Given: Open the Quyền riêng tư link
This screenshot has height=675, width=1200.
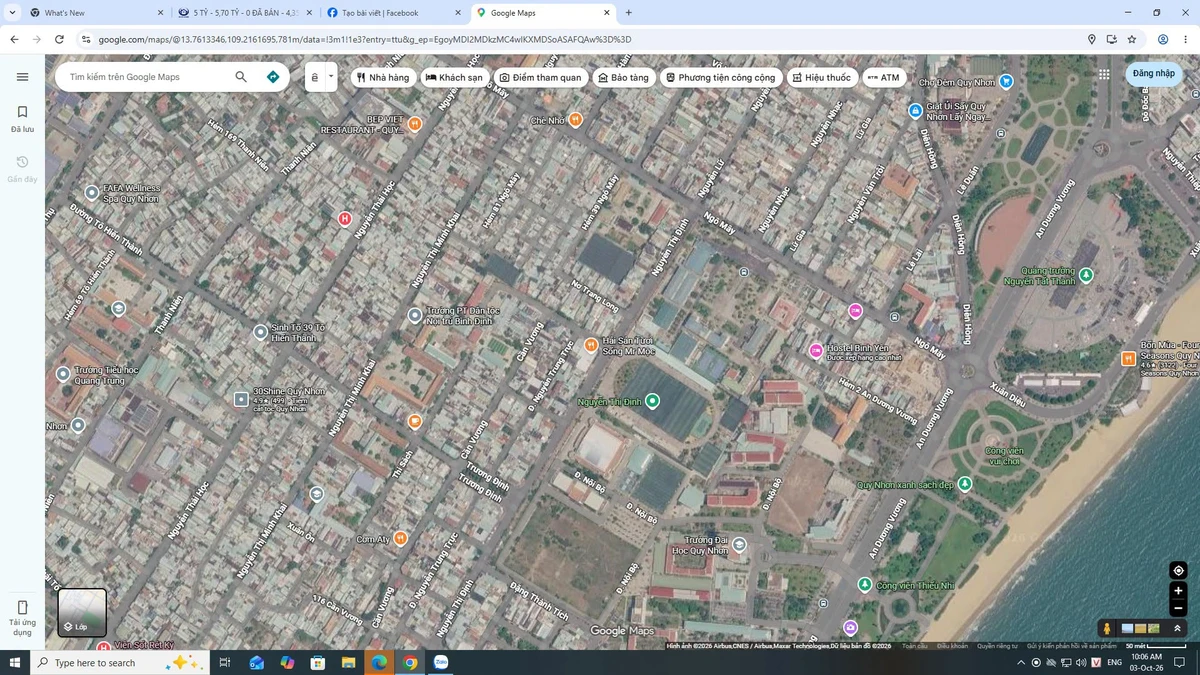Looking at the screenshot, I should click(997, 646).
